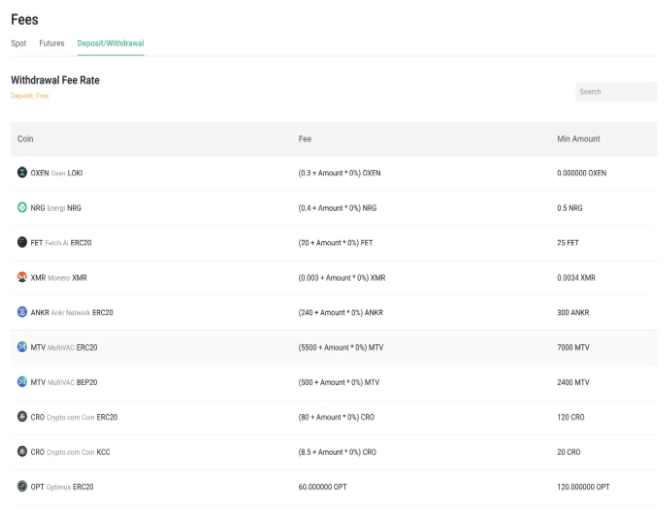Viewport: 666px width, 516px height.
Task: Open the Futures fees tab
Action: click(52, 43)
